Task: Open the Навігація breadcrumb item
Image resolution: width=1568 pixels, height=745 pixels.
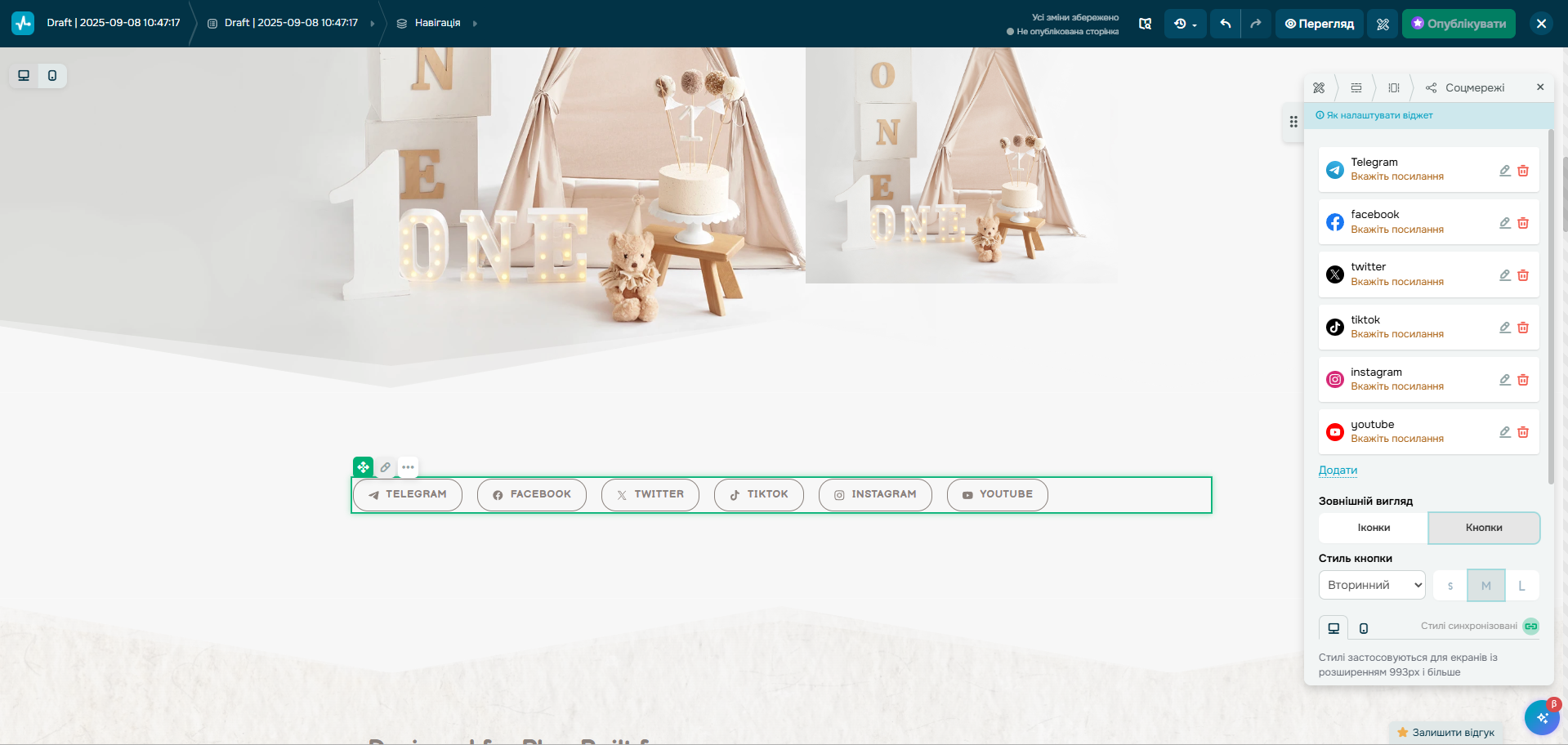Action: click(429, 23)
